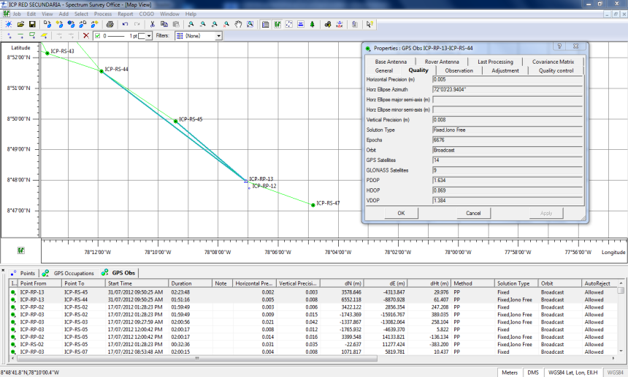Click the WGS84 Lat, Lon, Ell.H status button
Screen dimensions: 628x377
(572, 373)
